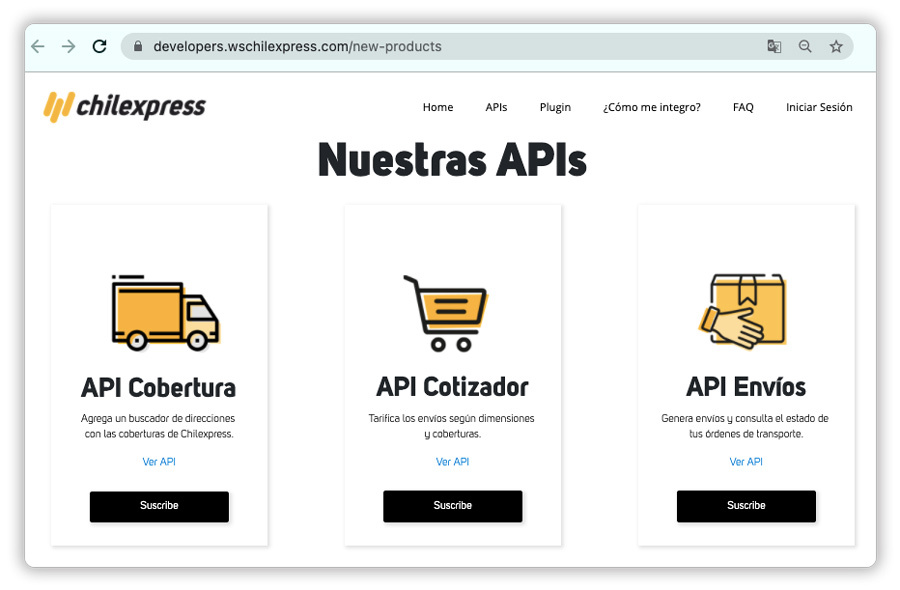Screen dimensions: 900x590
Task: Follow the Ver API link under API Cobertura
Action: pos(159,461)
